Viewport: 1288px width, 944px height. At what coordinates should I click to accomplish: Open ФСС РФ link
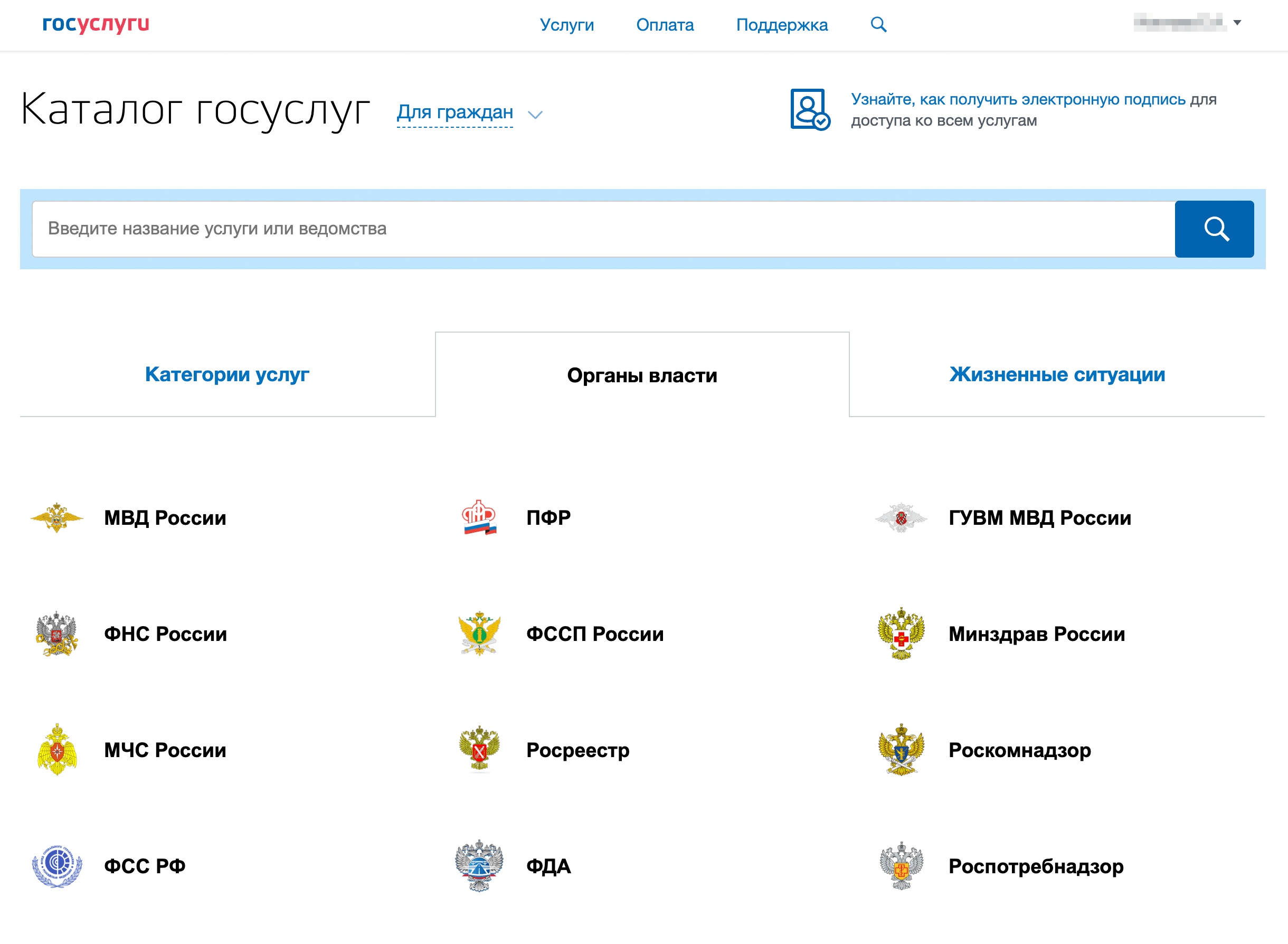pos(145,866)
